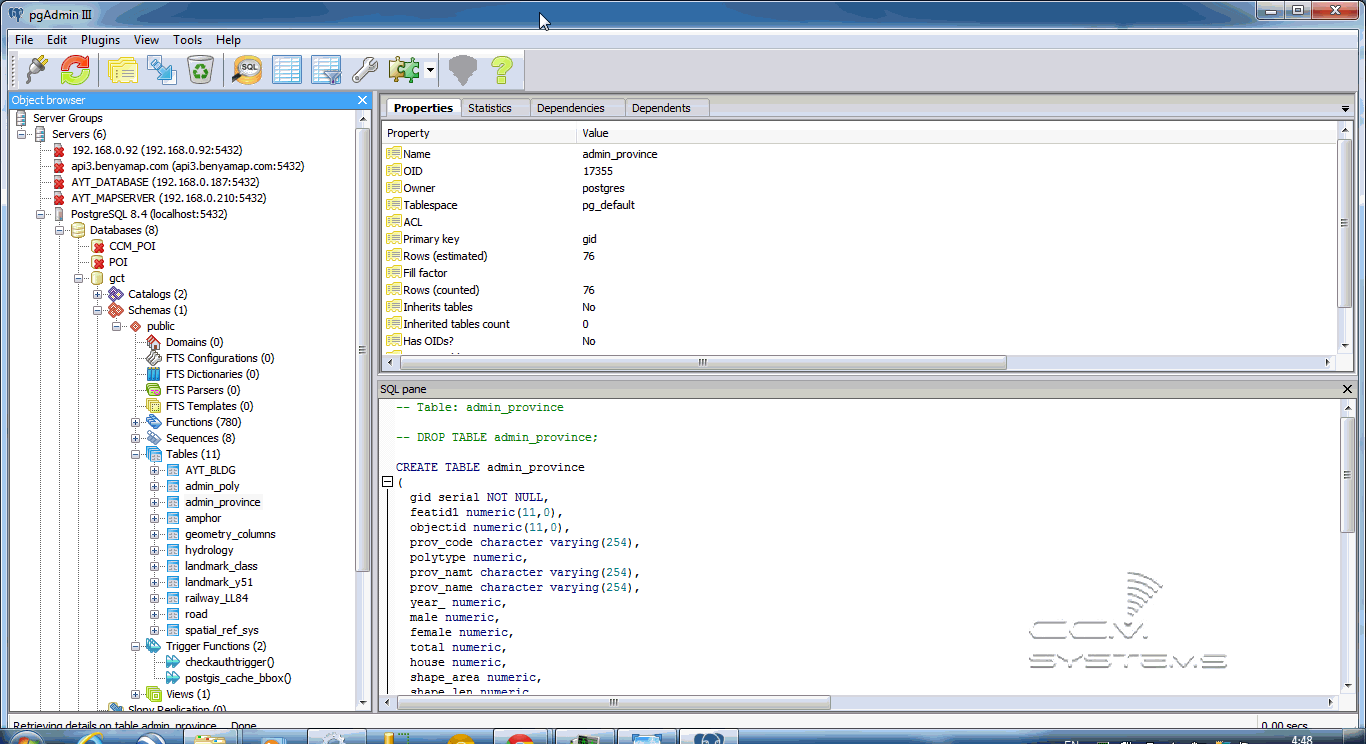1366x744 pixels.
Task: Open the SQL query tool
Action: pyautogui.click(x=247, y=70)
